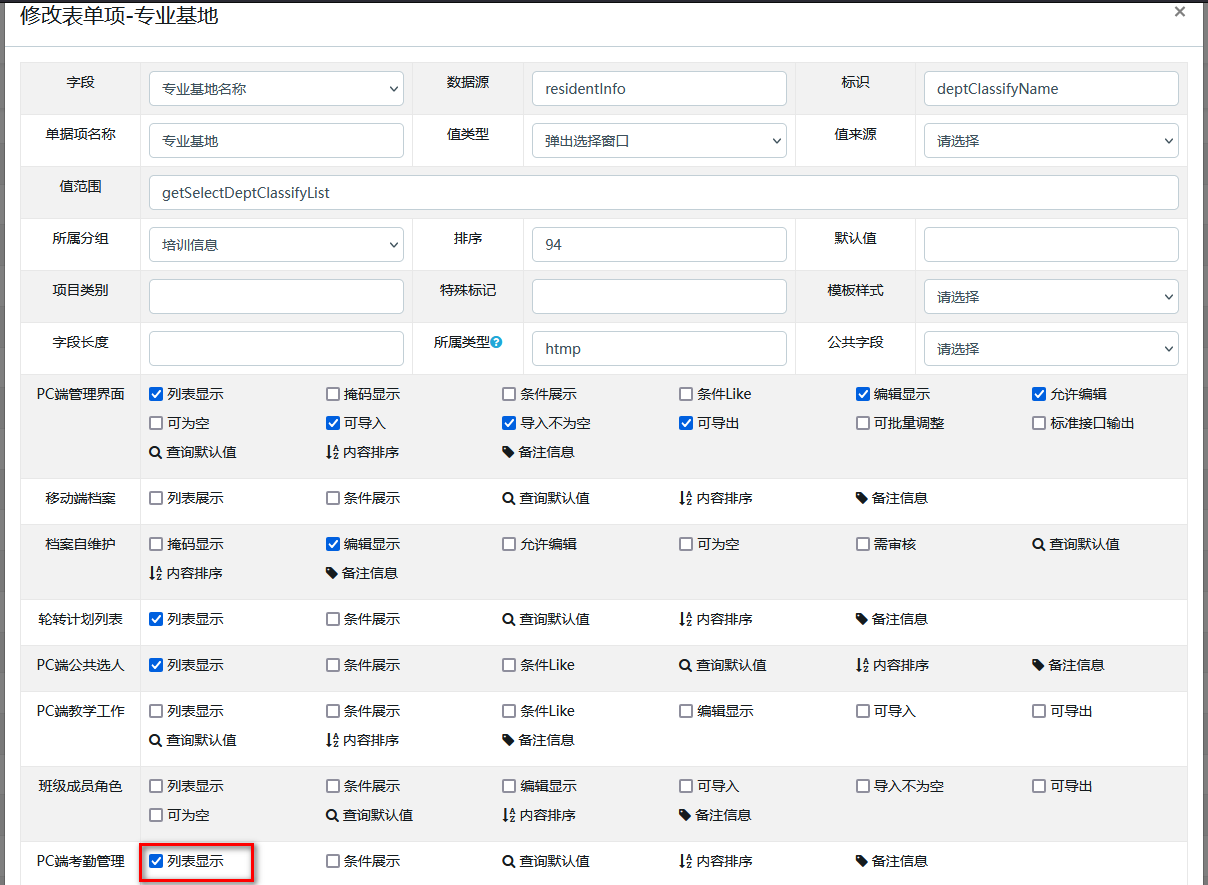Image resolution: width=1208 pixels, height=885 pixels.
Task: Check 需审核 in 档案自维护 row
Action: point(863,544)
